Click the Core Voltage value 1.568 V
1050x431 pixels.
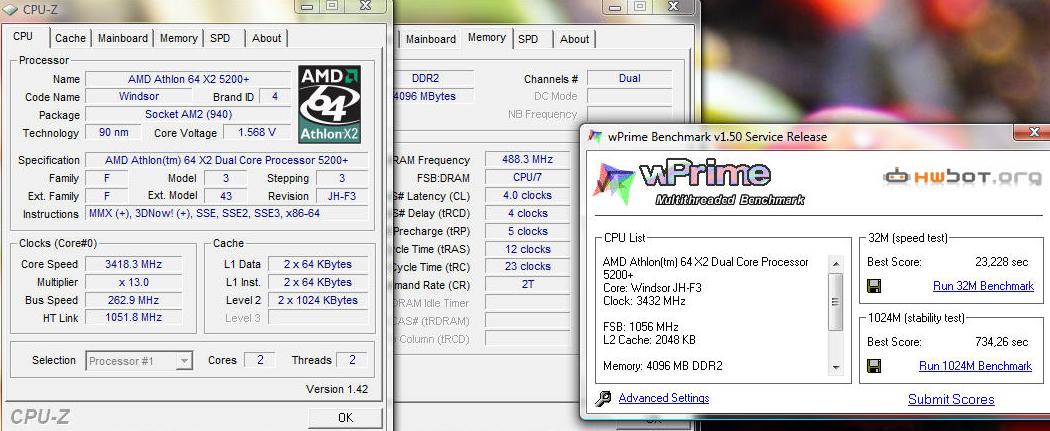click(x=257, y=133)
